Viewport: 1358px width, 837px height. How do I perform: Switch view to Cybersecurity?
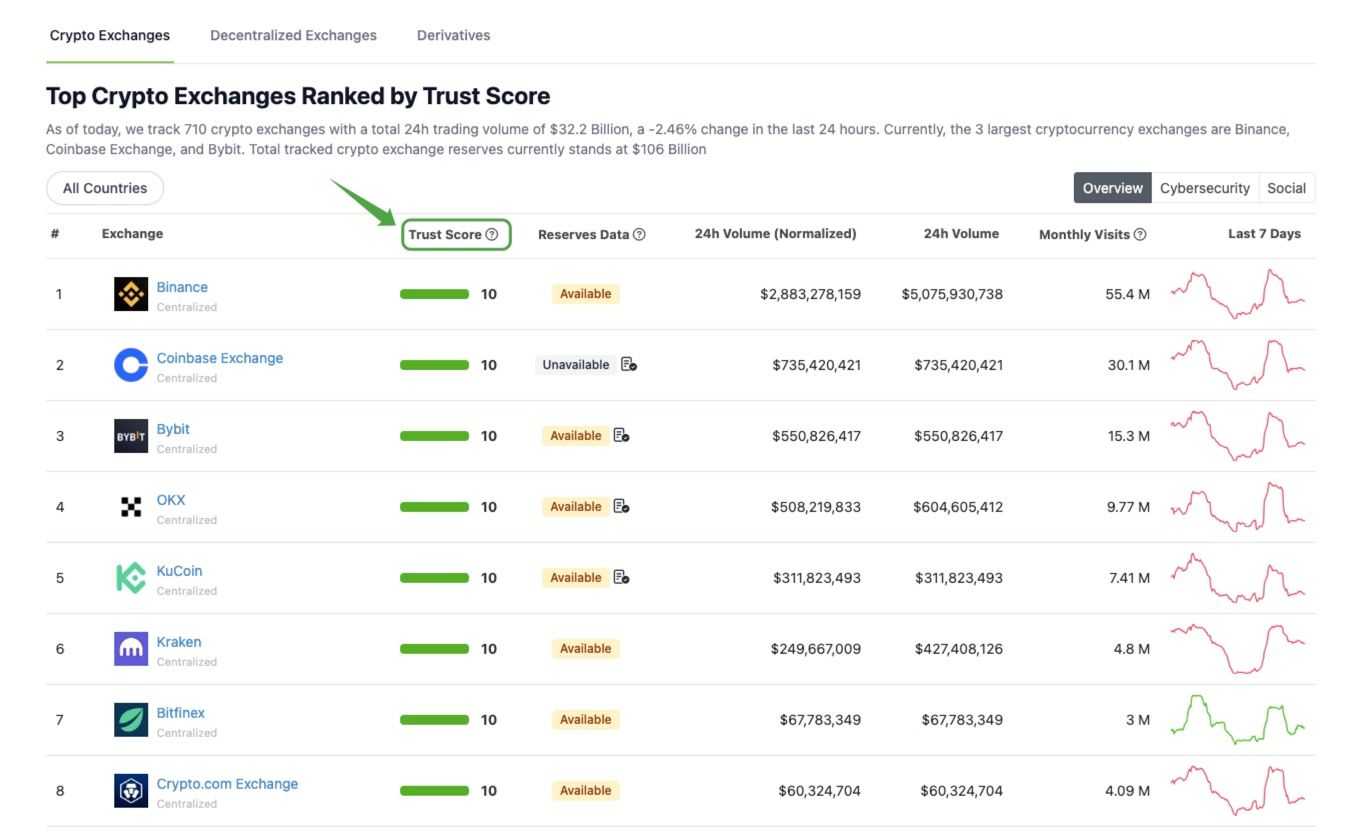[x=1204, y=188]
